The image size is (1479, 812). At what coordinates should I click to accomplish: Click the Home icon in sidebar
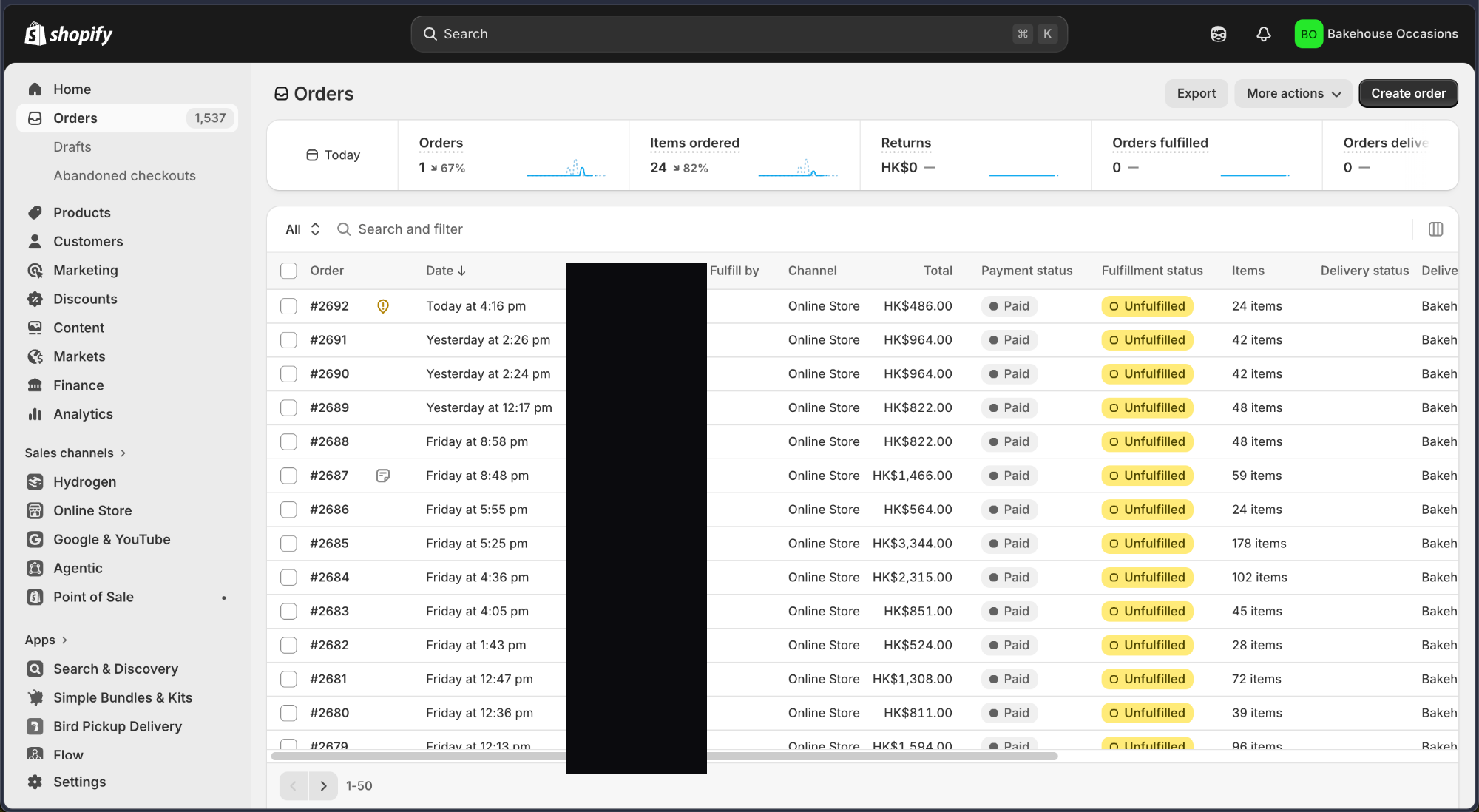coord(35,89)
